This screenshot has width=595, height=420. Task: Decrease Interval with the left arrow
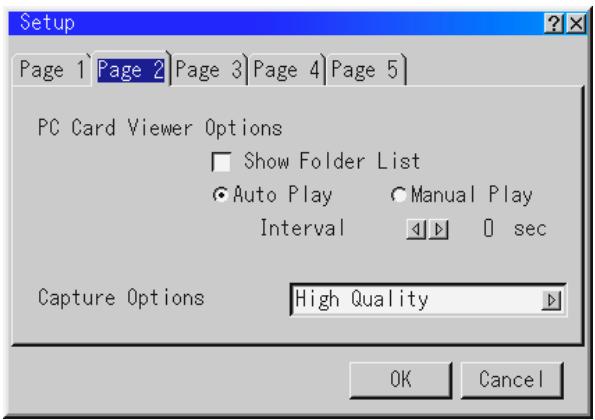[416, 229]
